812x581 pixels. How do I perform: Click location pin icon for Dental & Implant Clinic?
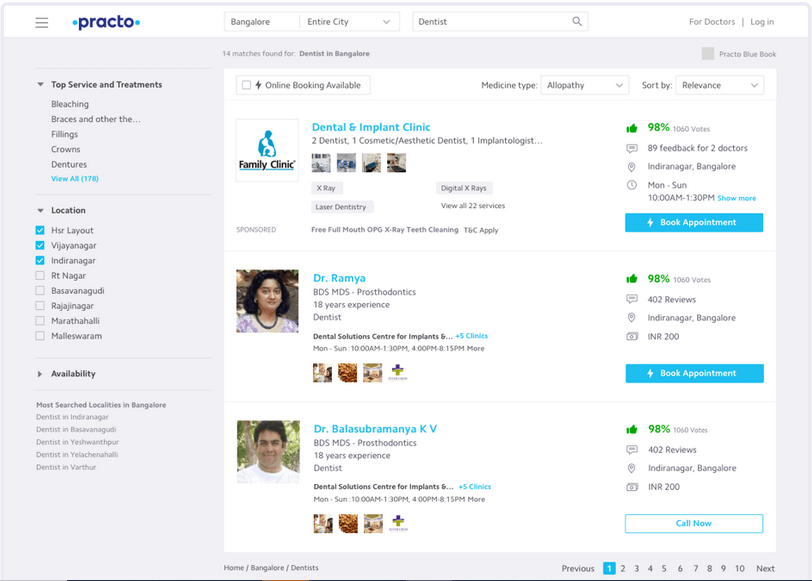click(x=631, y=167)
